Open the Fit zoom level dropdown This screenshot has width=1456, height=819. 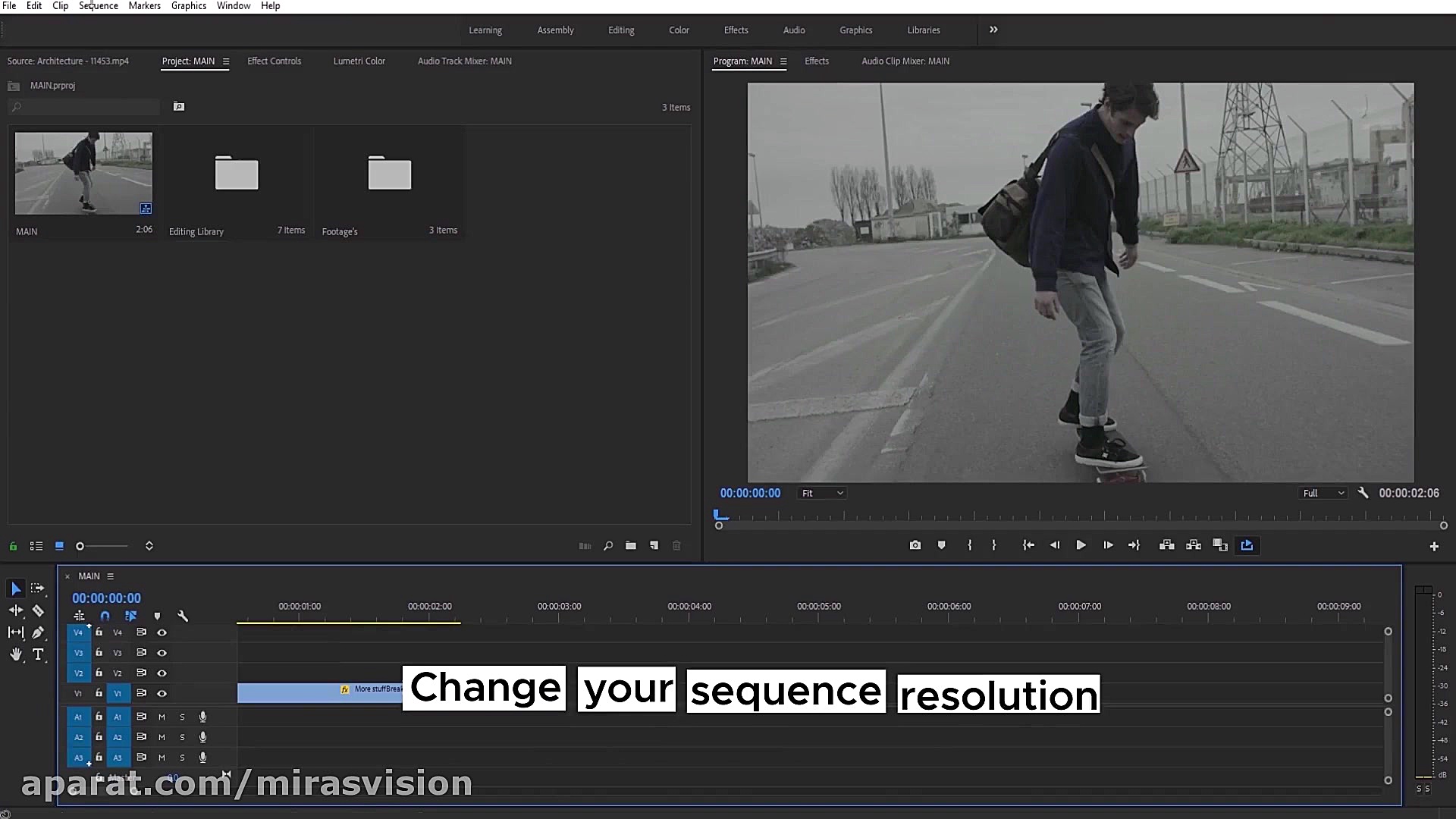click(x=823, y=493)
